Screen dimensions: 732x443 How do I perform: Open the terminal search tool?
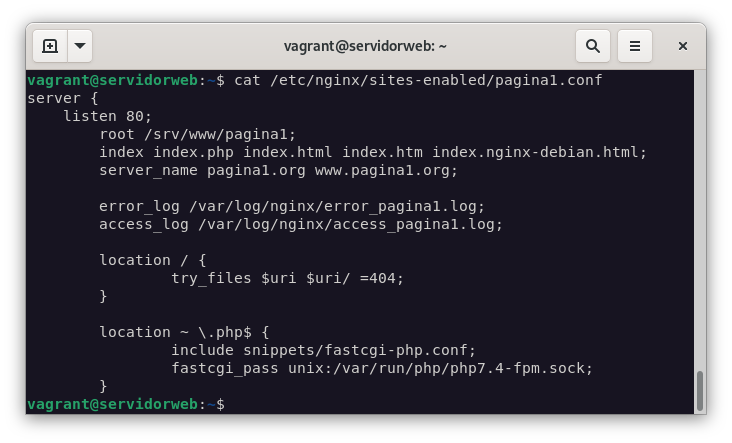593,46
